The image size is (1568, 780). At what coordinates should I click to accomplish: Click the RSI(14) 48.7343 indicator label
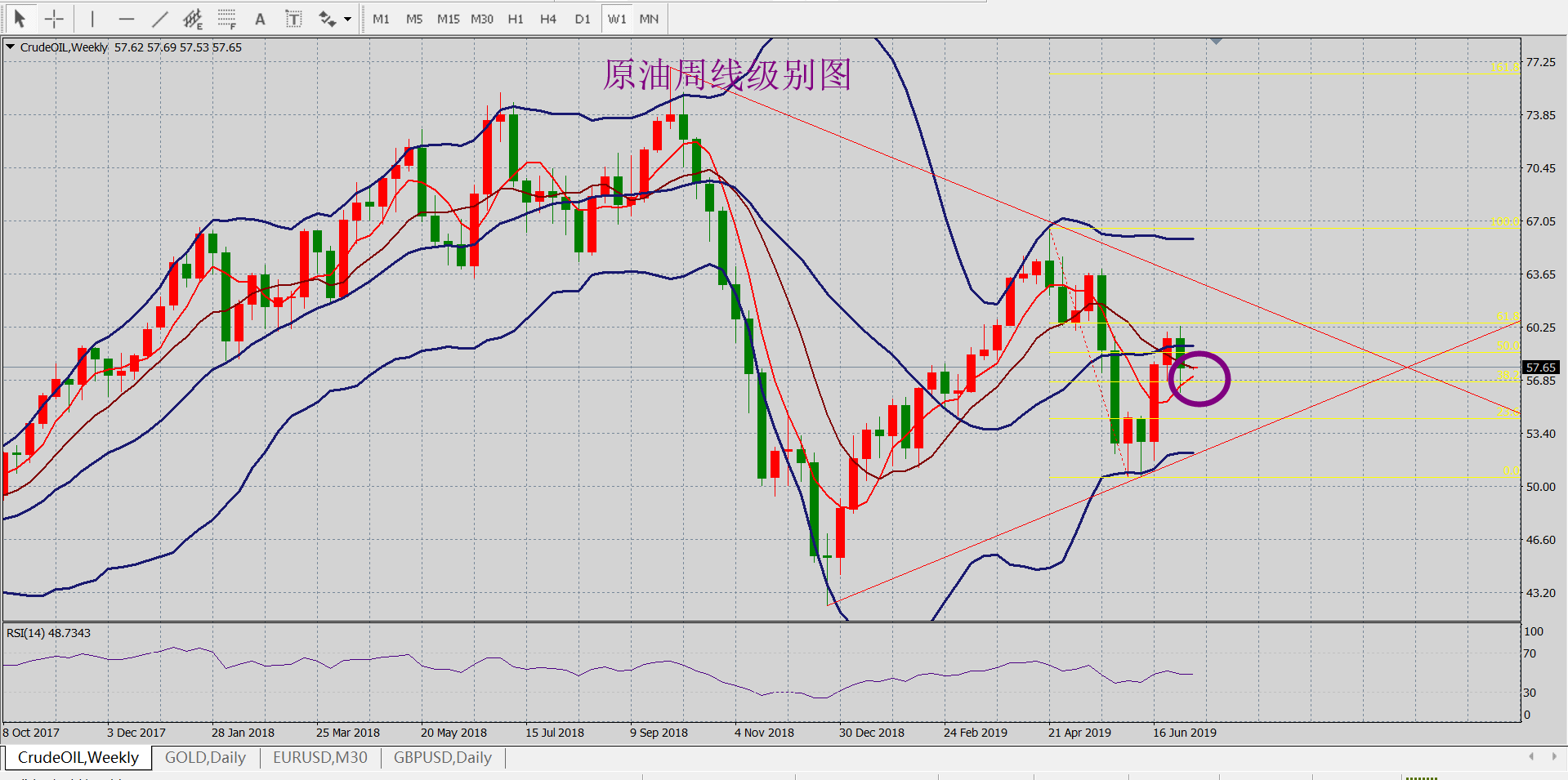48,633
